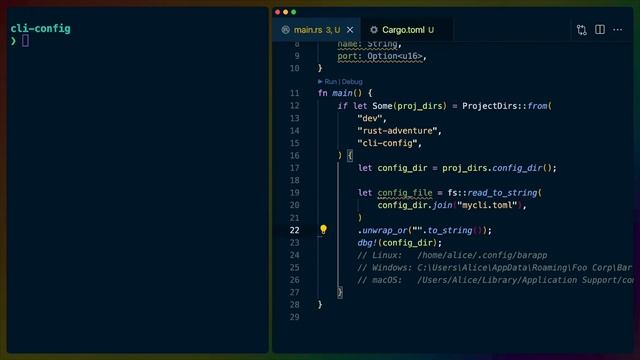Open the editor more actions menu
Viewport: 640px width, 360px height.
click(x=618, y=29)
